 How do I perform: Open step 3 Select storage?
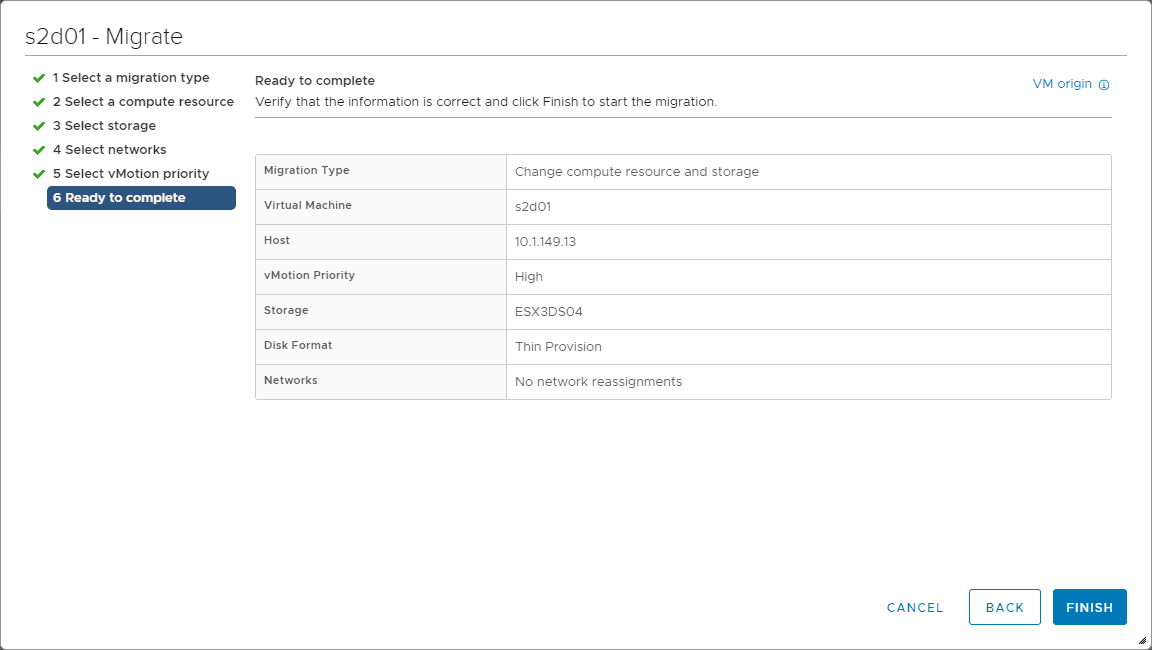[104, 126]
